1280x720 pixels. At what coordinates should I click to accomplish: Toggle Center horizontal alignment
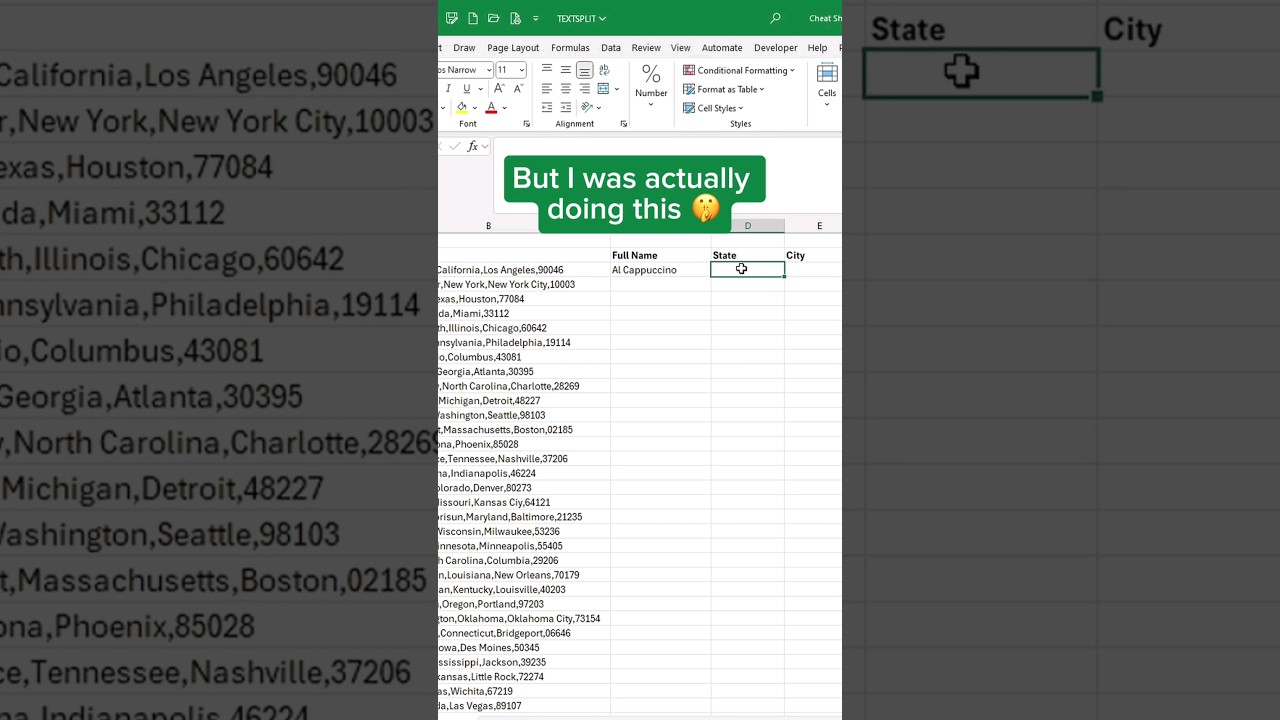(x=565, y=89)
